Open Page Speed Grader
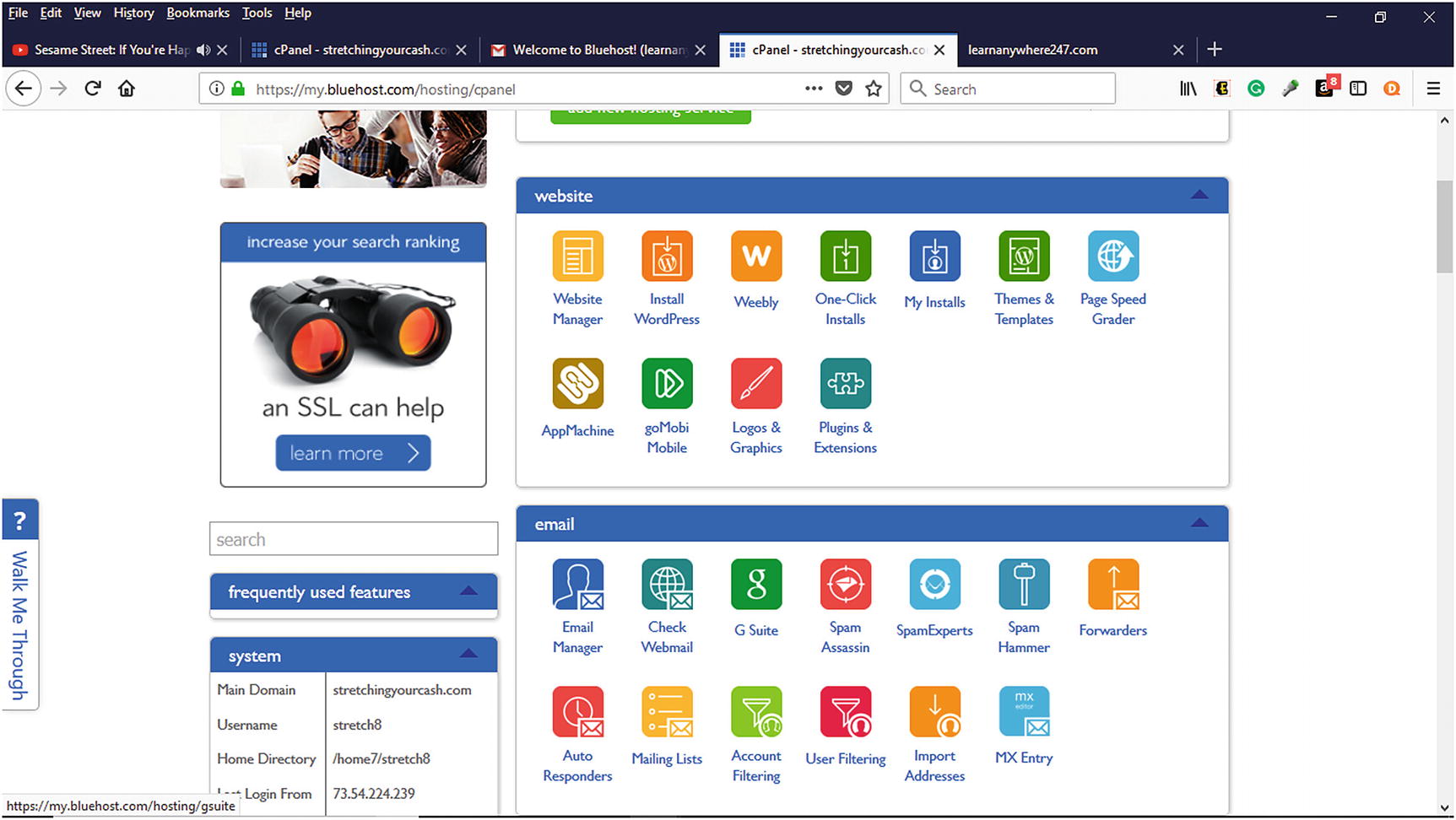This screenshot has height=820, width=1456. pos(1113,256)
